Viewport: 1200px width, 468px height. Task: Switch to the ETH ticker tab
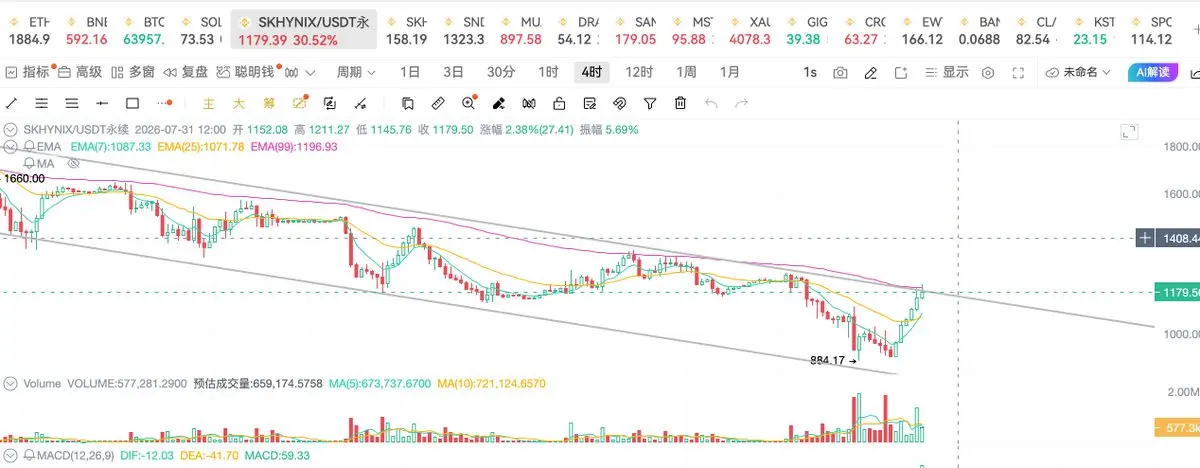(x=28, y=30)
